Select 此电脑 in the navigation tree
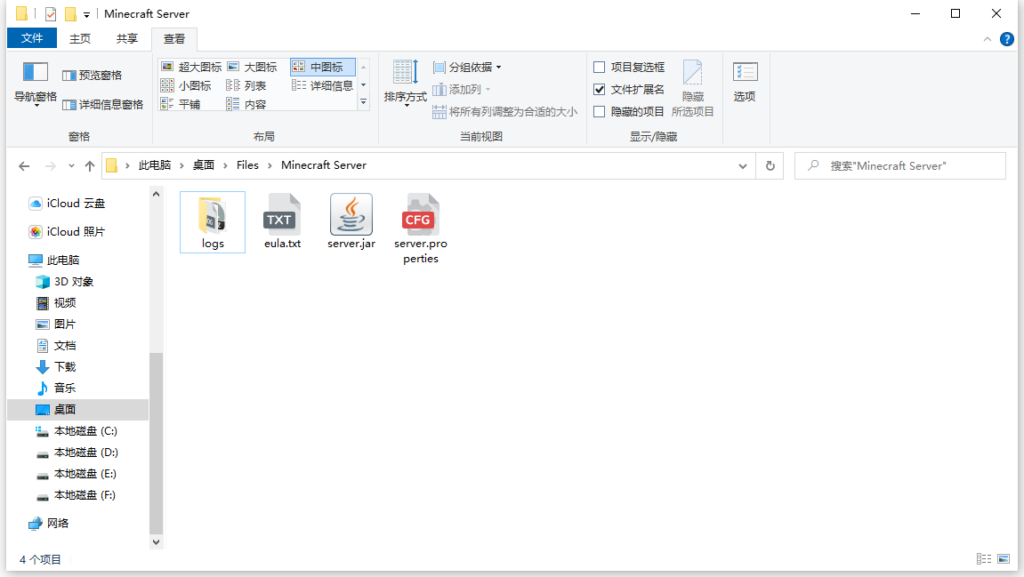The height and width of the screenshot is (577, 1024). coord(54,260)
